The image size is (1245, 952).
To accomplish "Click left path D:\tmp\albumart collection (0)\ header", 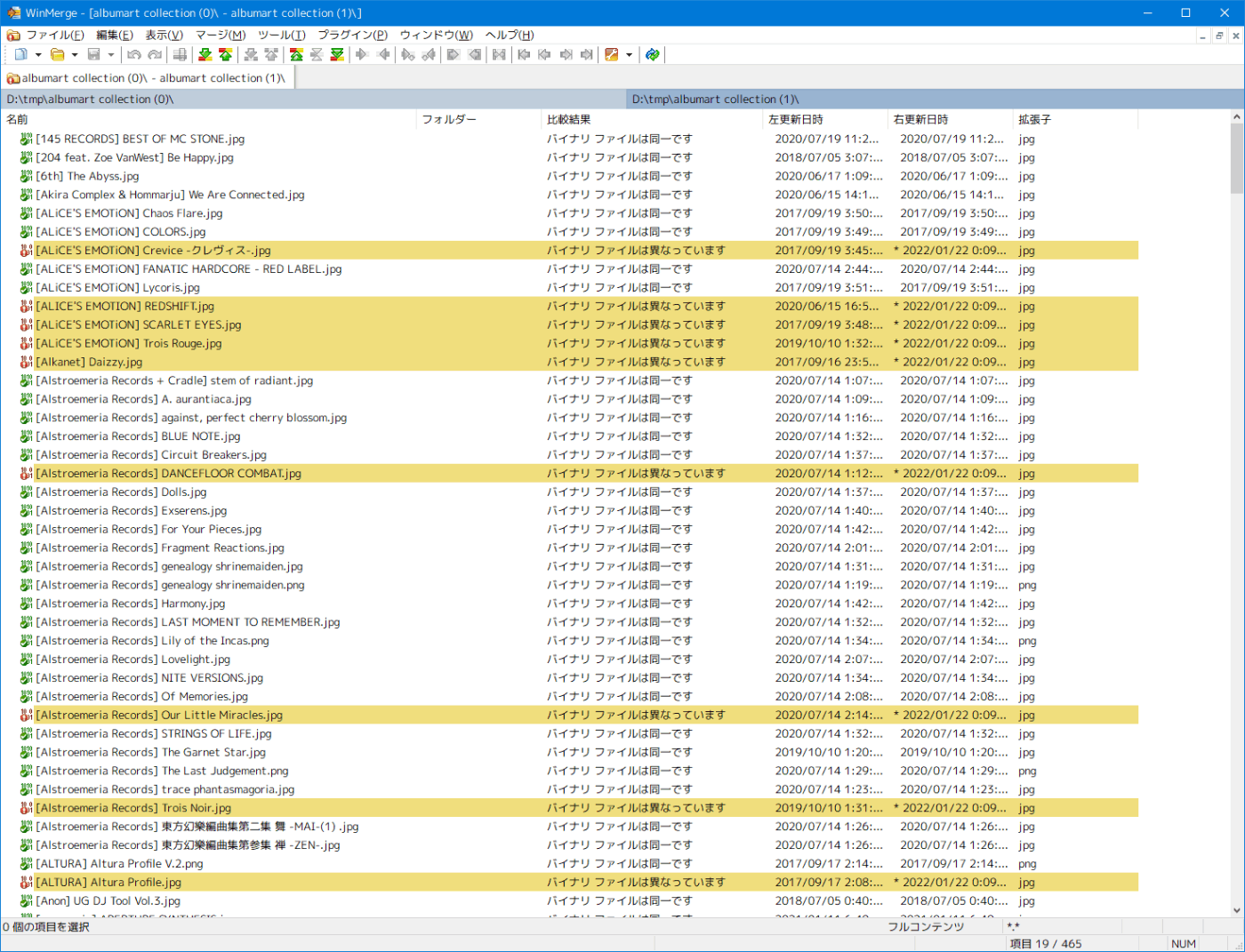I will click(x=313, y=100).
